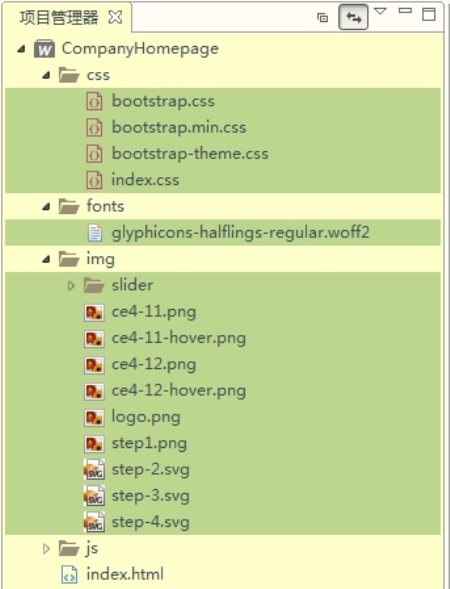The width and height of the screenshot is (450, 589).
Task: Select the glyphicons-halflings-regular.woff2 file icon
Action: coord(95,233)
